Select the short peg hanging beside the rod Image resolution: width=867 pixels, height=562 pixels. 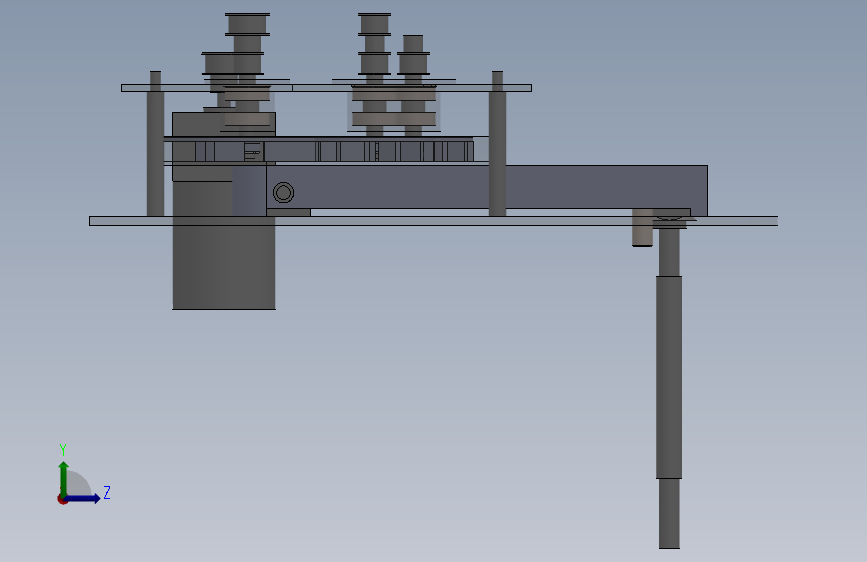(x=642, y=228)
